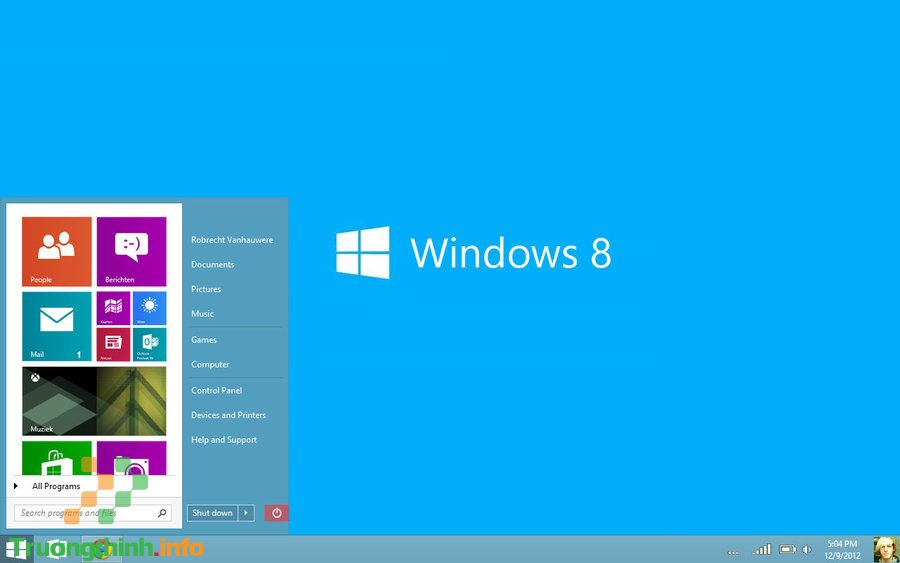Open Chrome from the taskbar
The width and height of the screenshot is (900, 563).
102,549
